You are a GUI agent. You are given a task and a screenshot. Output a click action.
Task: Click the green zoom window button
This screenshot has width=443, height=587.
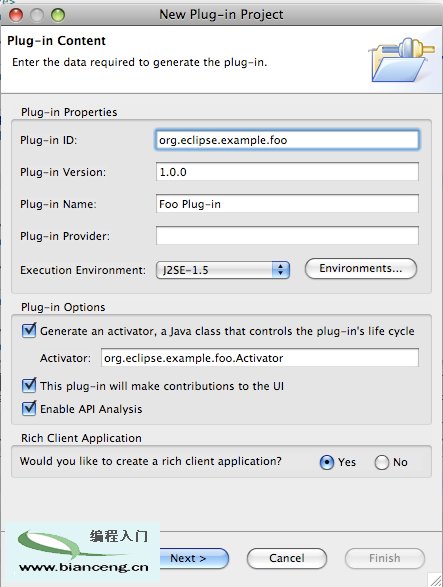click(x=58, y=15)
